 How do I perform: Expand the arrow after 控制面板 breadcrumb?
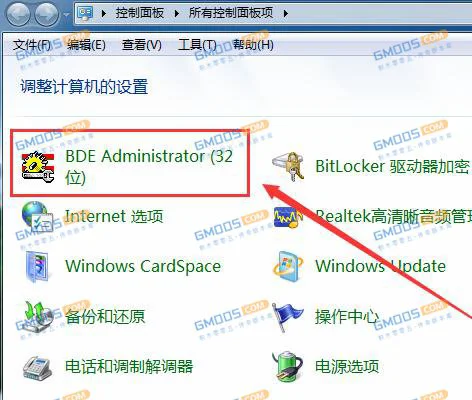177,13
